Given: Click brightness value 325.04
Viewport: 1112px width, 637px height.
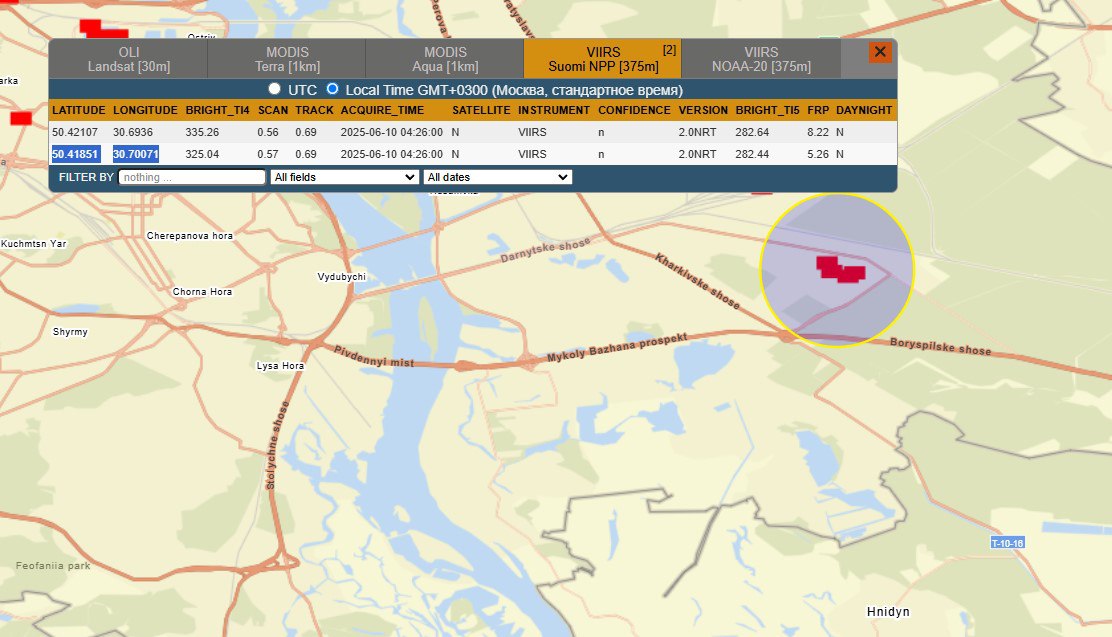Looking at the screenshot, I should pyautogui.click(x=202, y=154).
